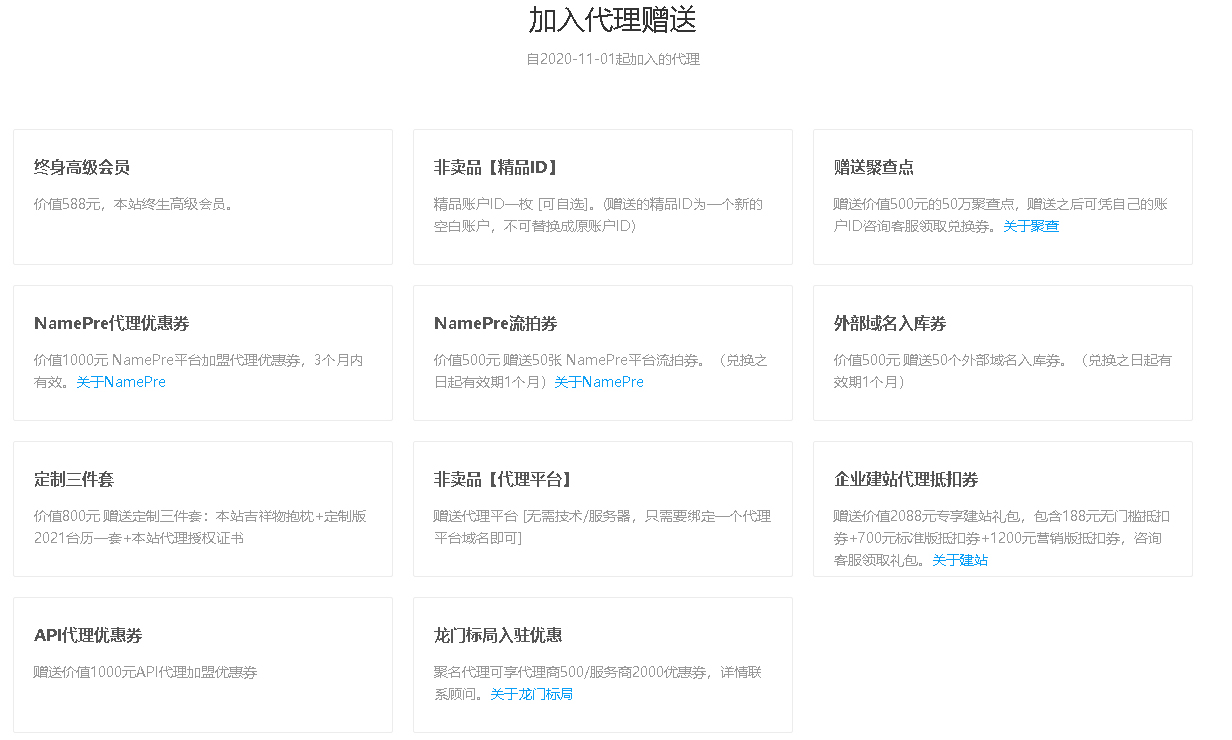1232x740 pixels.
Task: Click the 自2020-11-01起加入的代理 subtitle
Action: tap(613, 59)
